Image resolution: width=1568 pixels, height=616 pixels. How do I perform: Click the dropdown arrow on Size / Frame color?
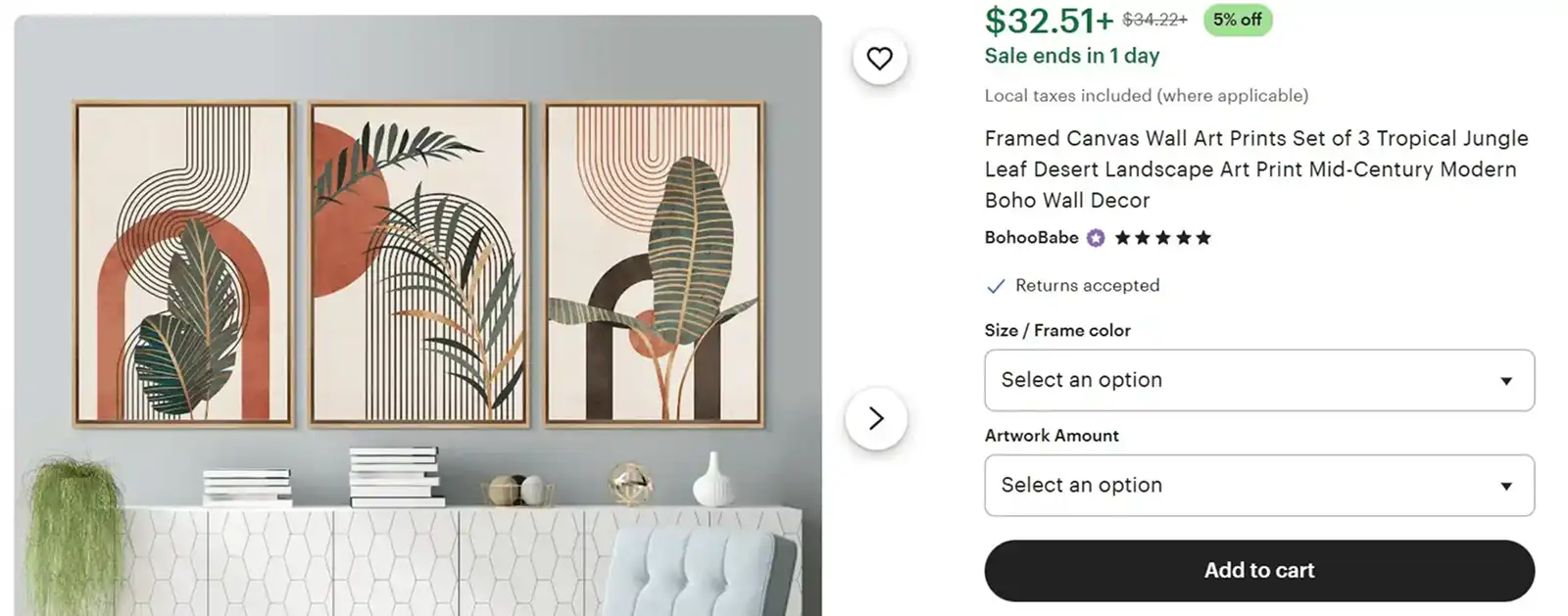[1507, 381]
